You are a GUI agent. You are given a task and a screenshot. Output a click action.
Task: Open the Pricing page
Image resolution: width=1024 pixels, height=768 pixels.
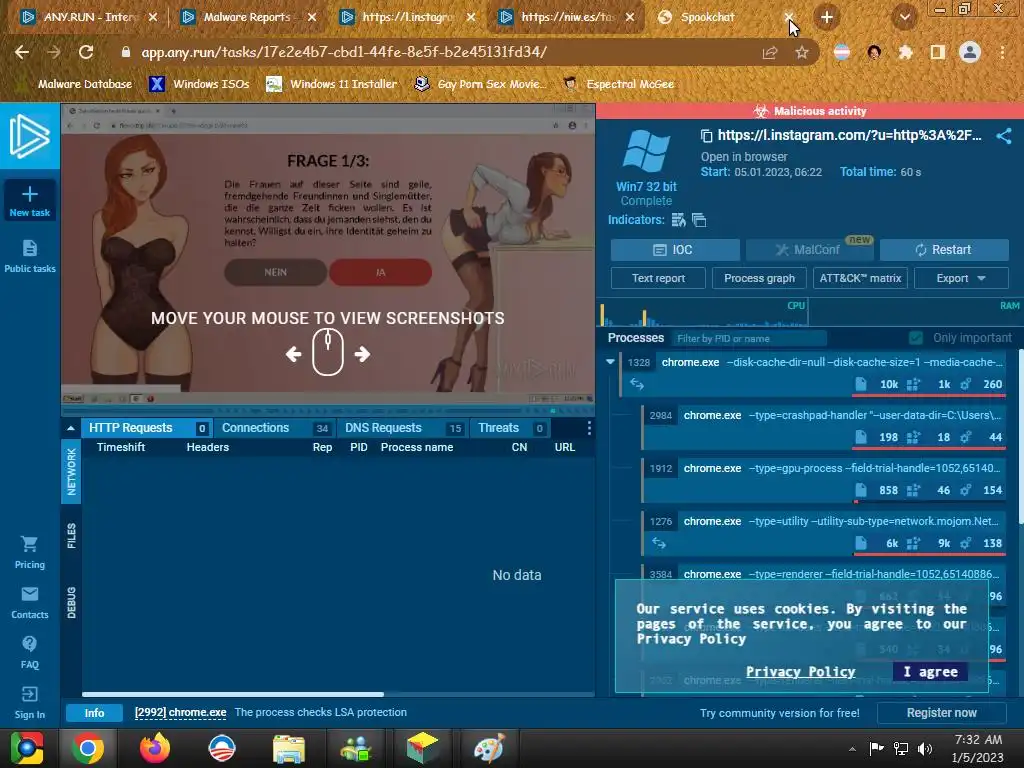(x=29, y=552)
